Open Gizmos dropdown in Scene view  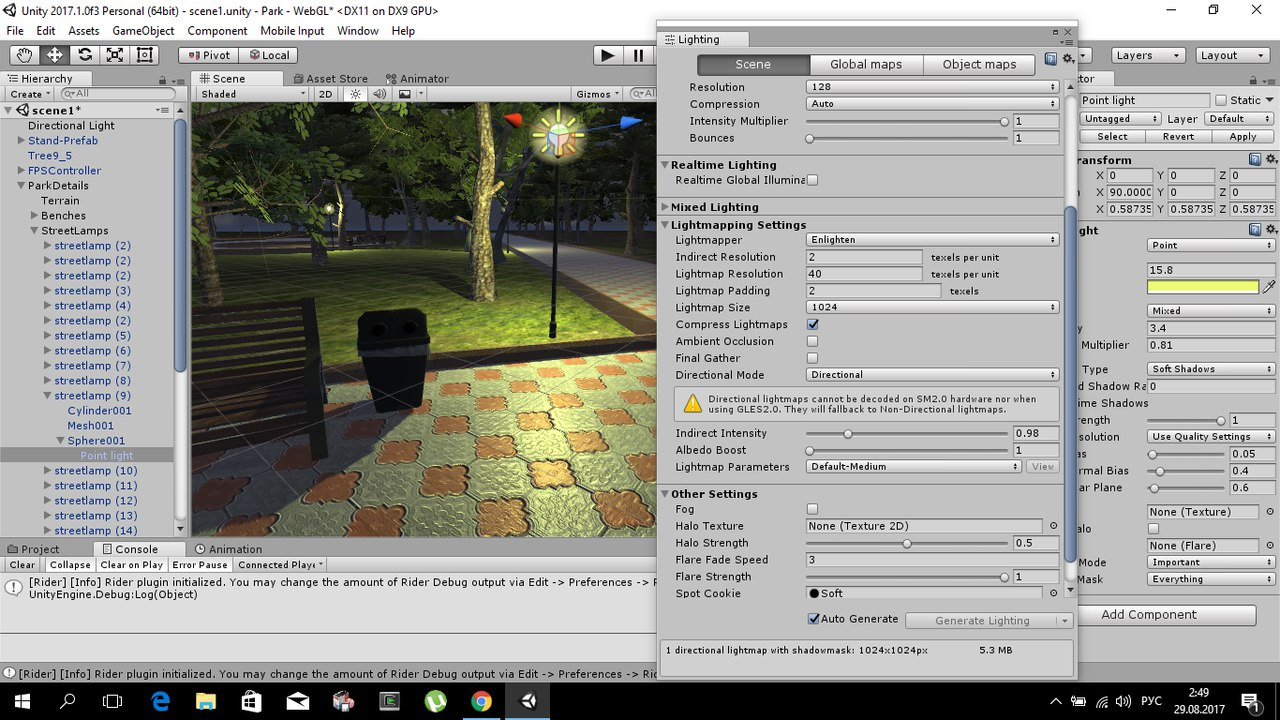pyautogui.click(x=599, y=94)
